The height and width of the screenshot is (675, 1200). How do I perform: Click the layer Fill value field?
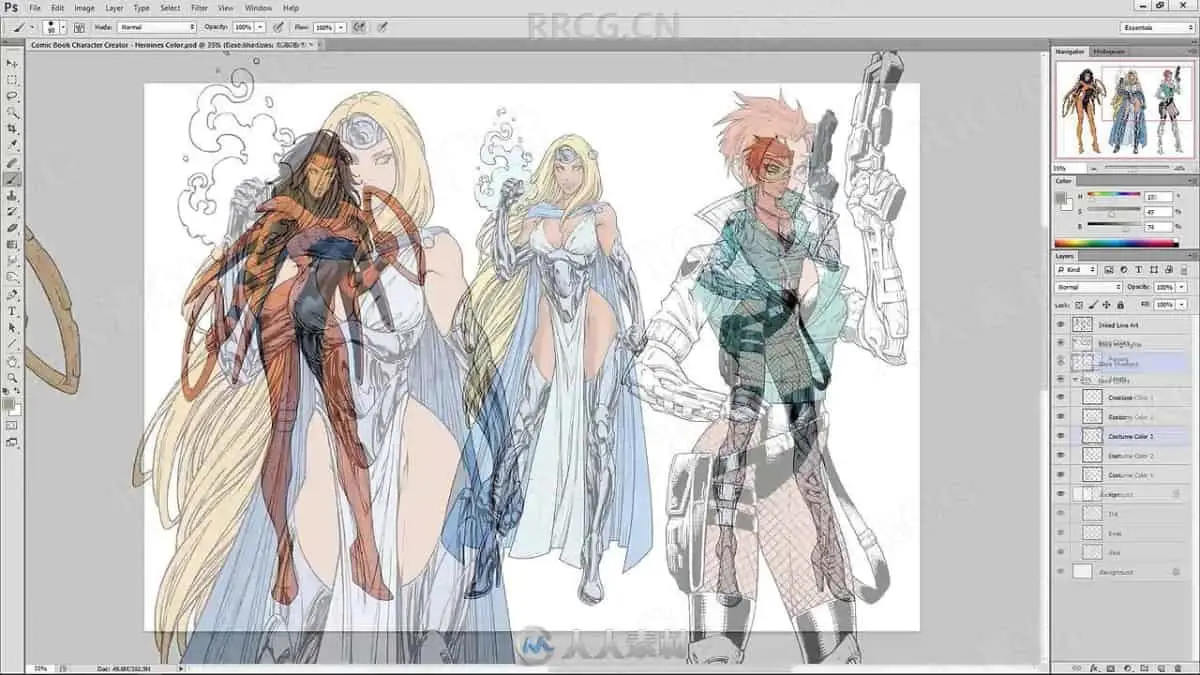click(1163, 304)
